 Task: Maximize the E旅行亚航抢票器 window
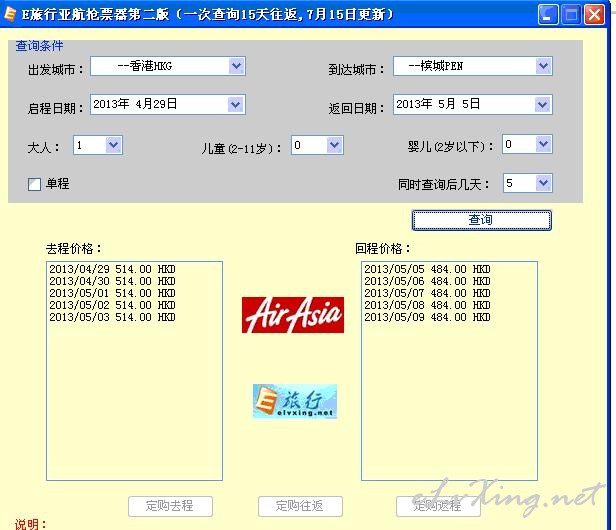(x=571, y=15)
